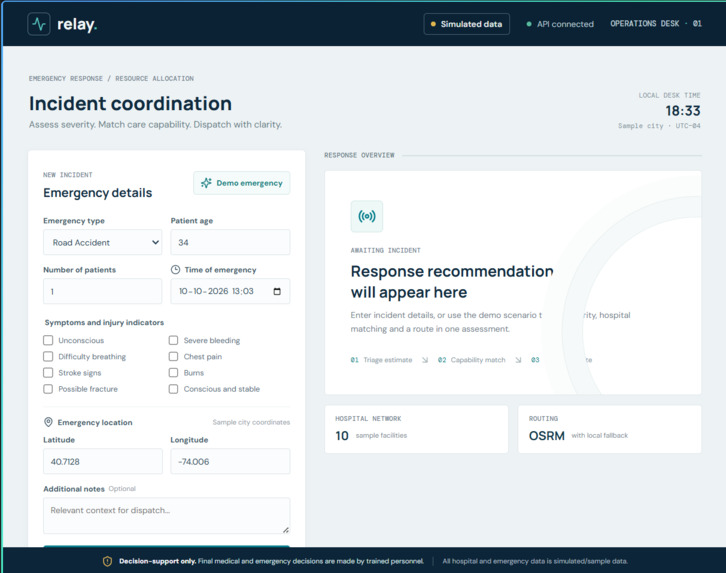The height and width of the screenshot is (573, 726).
Task: Click the Number of patients field
Action: point(103,291)
